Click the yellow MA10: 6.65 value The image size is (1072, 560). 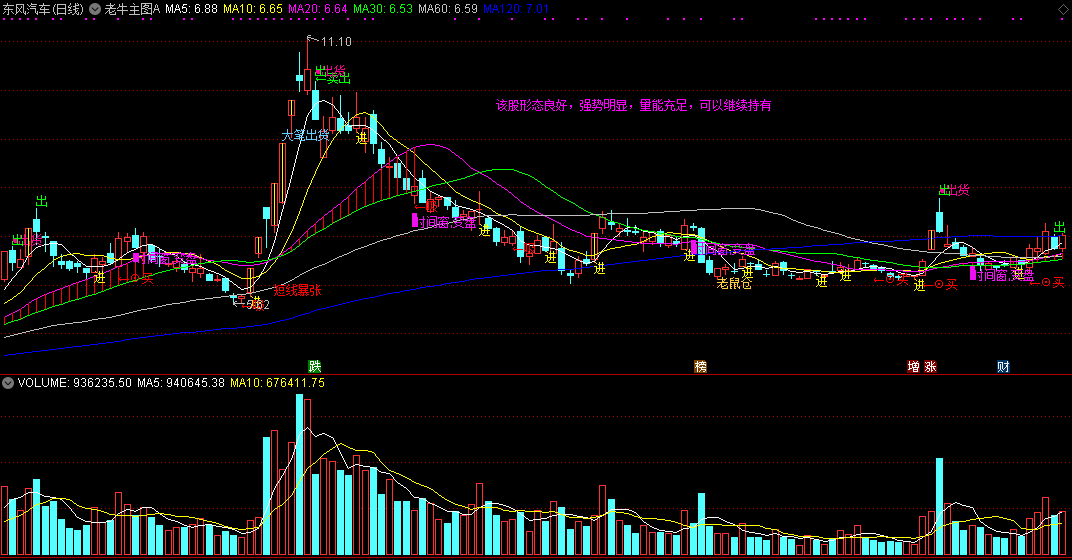click(x=253, y=9)
